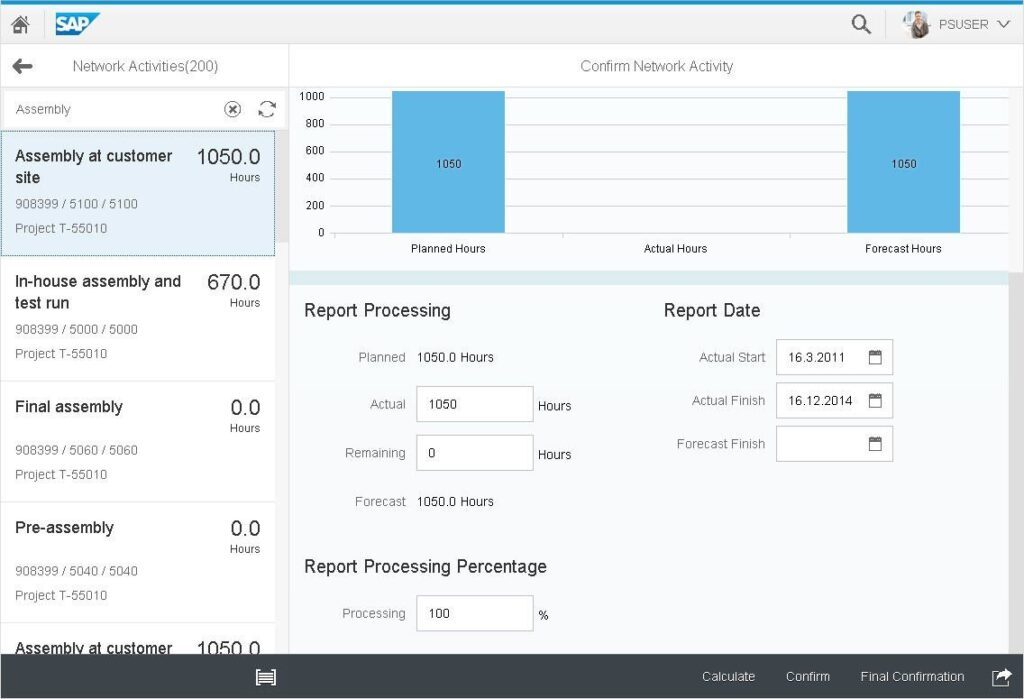Click the Planned Hours chart bar
1024x699 pixels.
point(448,163)
